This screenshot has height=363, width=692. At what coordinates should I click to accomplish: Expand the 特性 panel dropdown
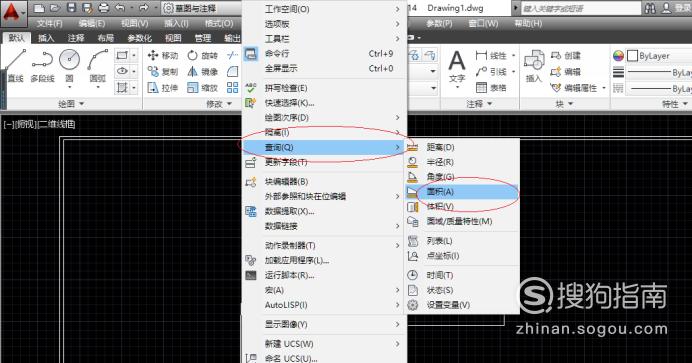point(675,104)
